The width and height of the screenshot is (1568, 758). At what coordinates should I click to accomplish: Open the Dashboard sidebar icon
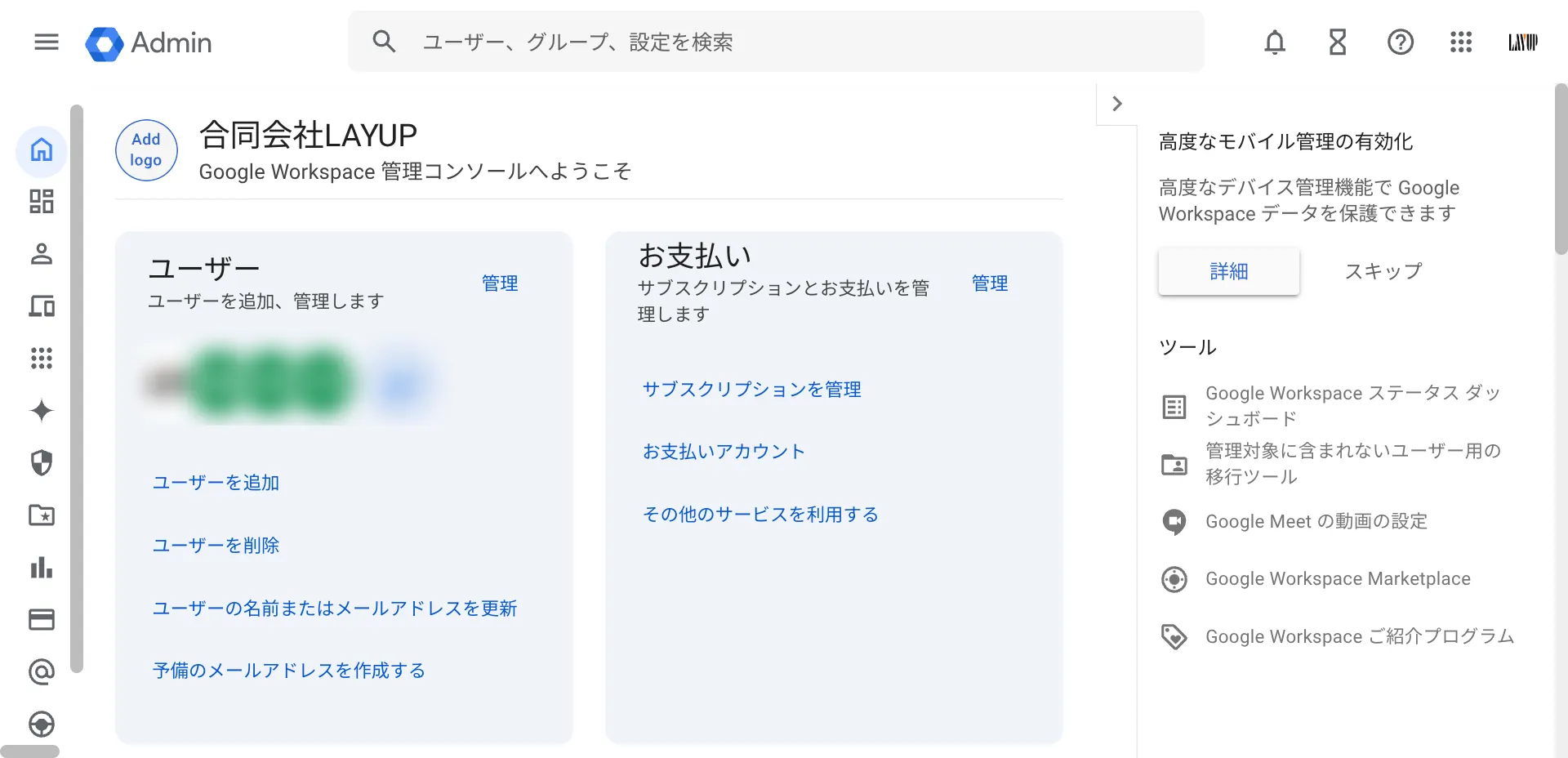(42, 202)
